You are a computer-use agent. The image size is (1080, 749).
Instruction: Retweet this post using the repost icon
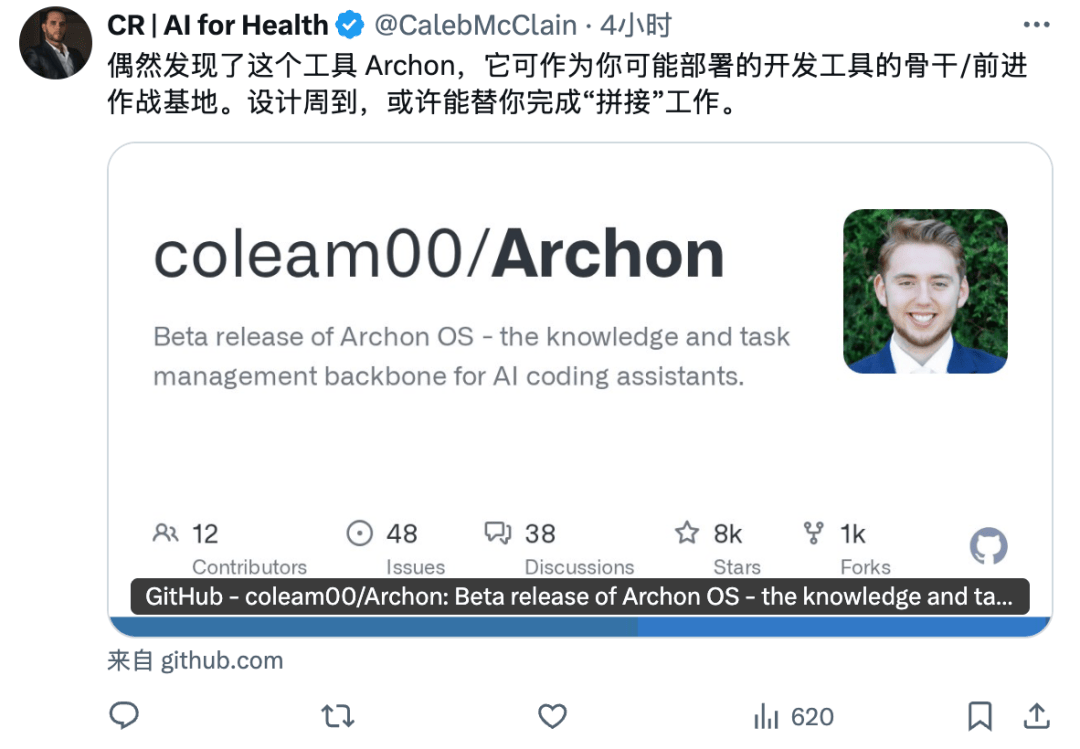click(x=338, y=717)
